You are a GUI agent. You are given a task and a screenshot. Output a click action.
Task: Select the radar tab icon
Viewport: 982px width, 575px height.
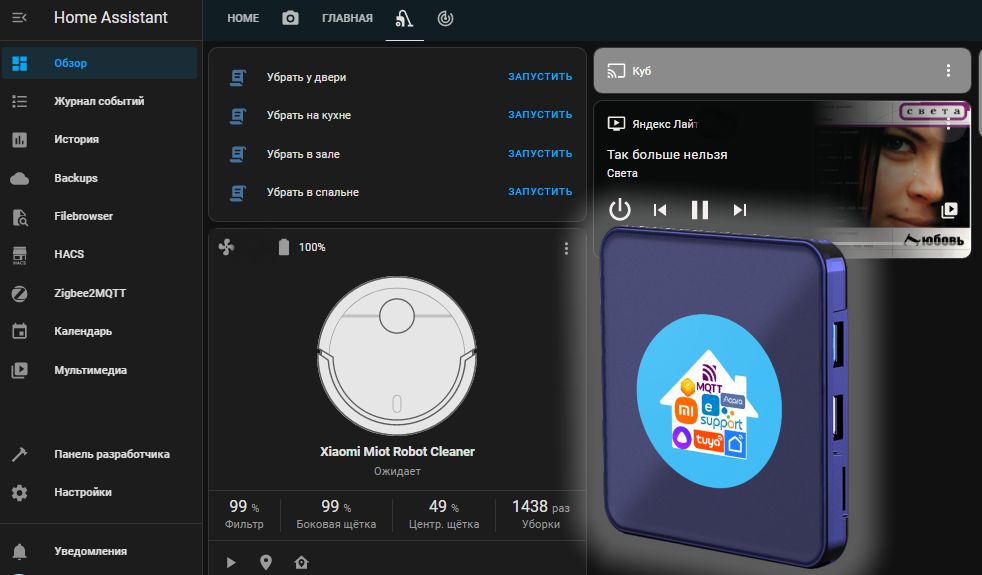pos(445,19)
